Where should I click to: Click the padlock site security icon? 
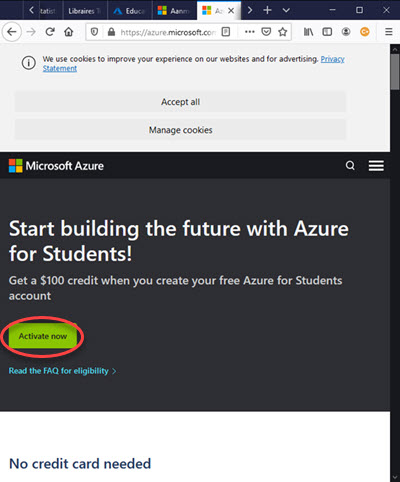coord(111,32)
